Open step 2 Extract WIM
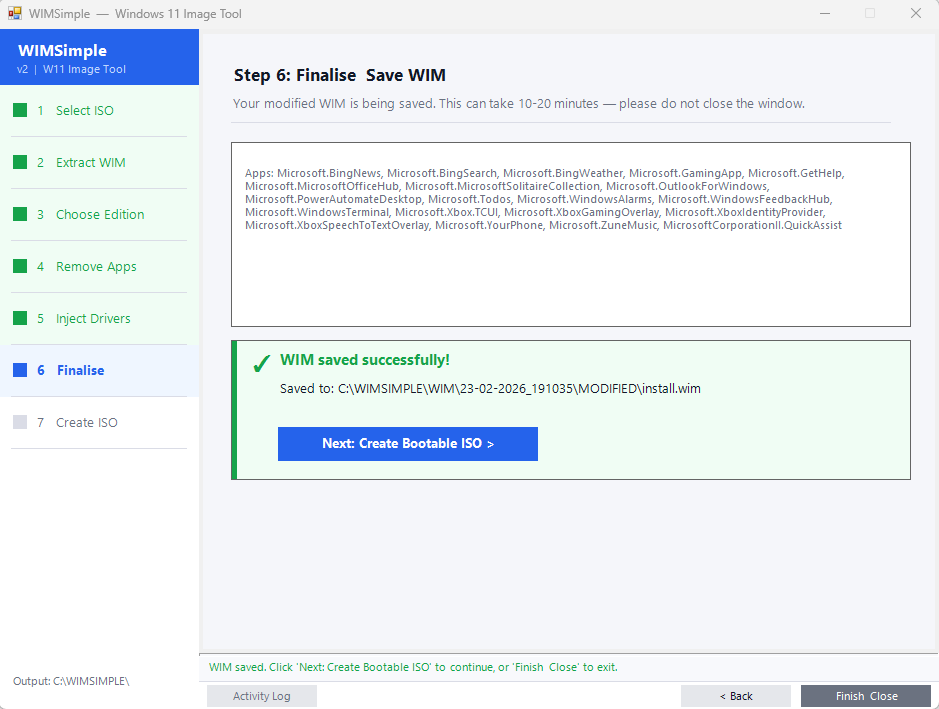The width and height of the screenshot is (939, 709). coord(90,163)
